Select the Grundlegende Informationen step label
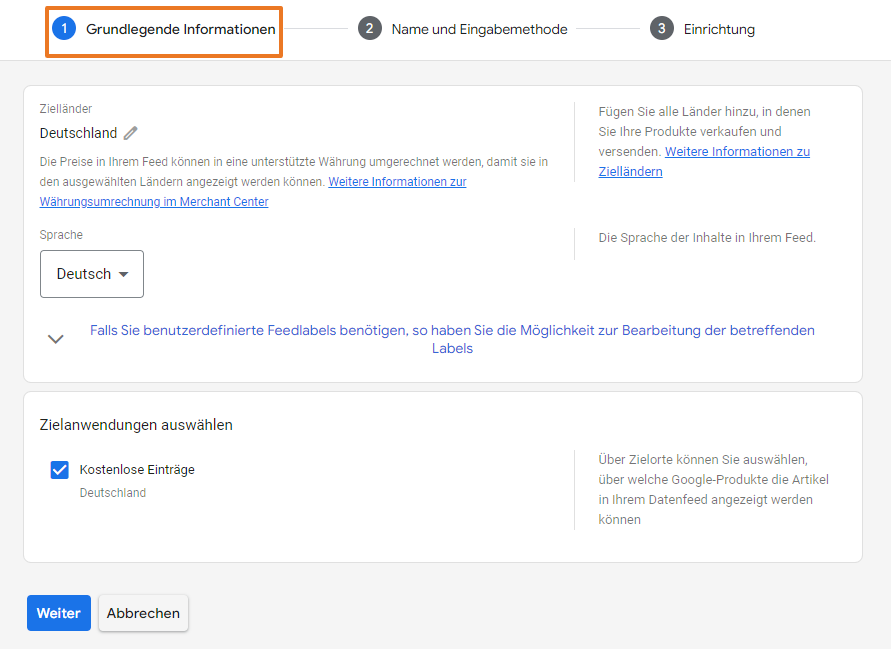The height and width of the screenshot is (649, 891). (181, 29)
